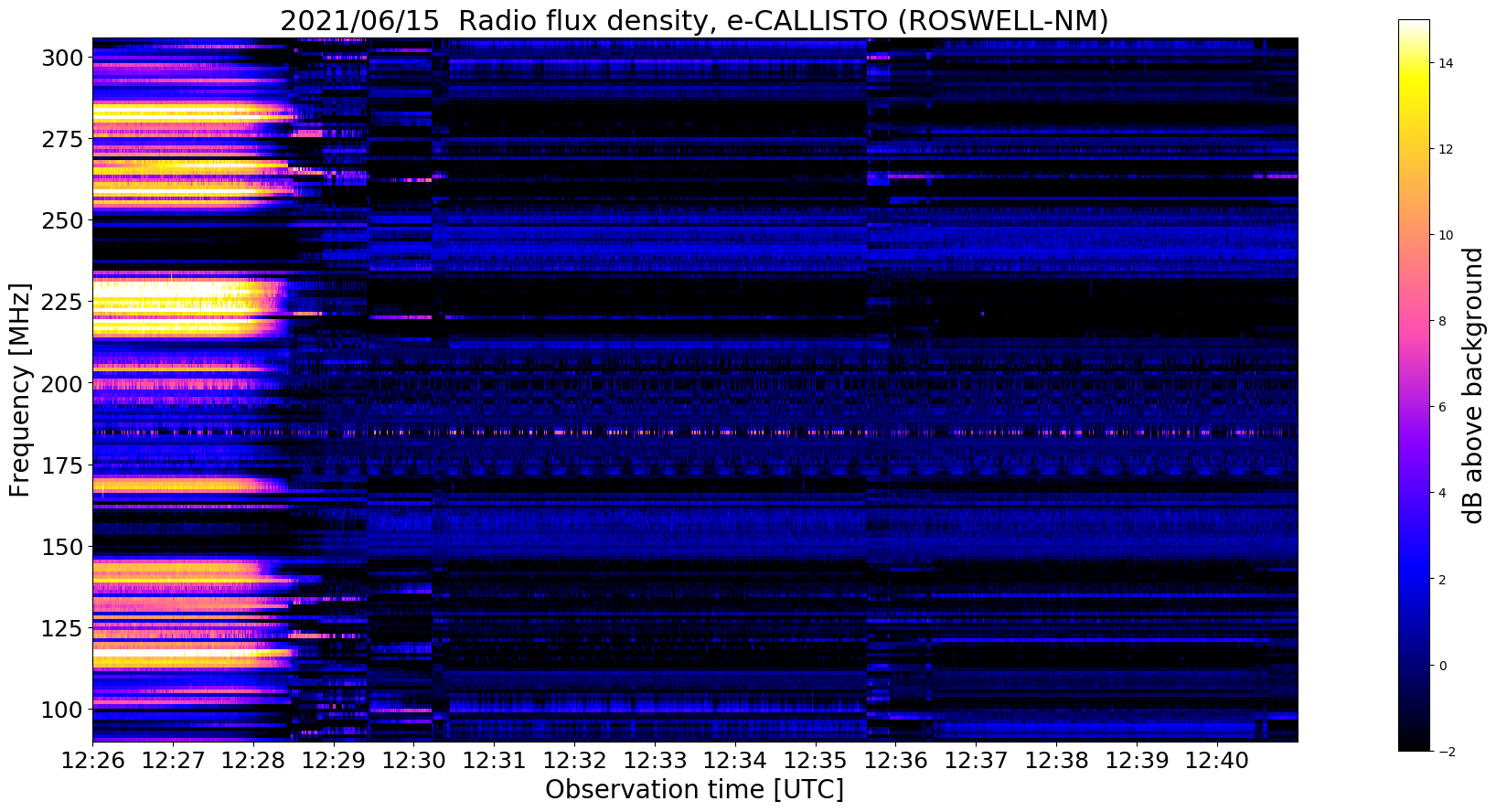This screenshot has height=812, width=1496.
Task: Click the colorbar tick label 12
Action: click(x=1446, y=149)
